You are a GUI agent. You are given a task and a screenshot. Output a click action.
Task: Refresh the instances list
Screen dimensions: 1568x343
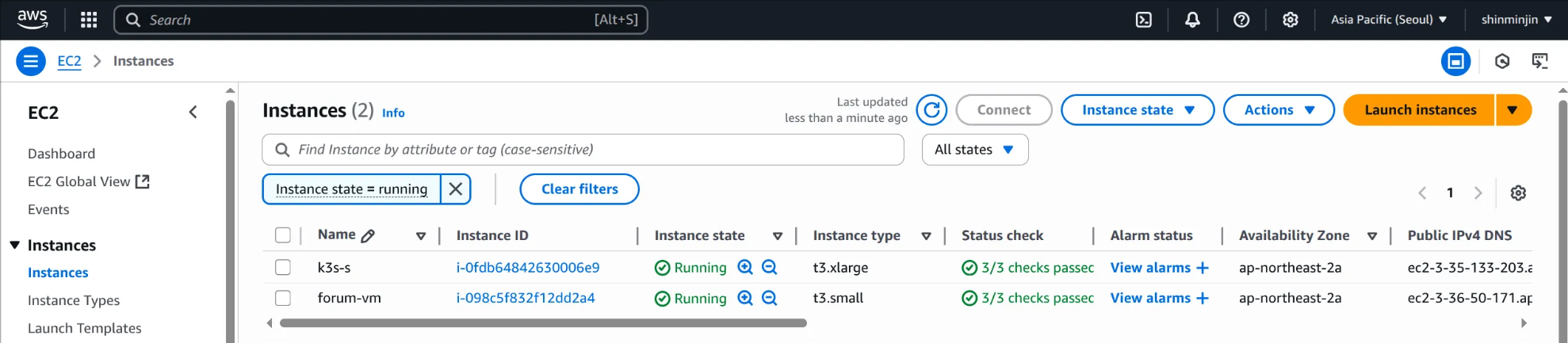click(x=931, y=110)
